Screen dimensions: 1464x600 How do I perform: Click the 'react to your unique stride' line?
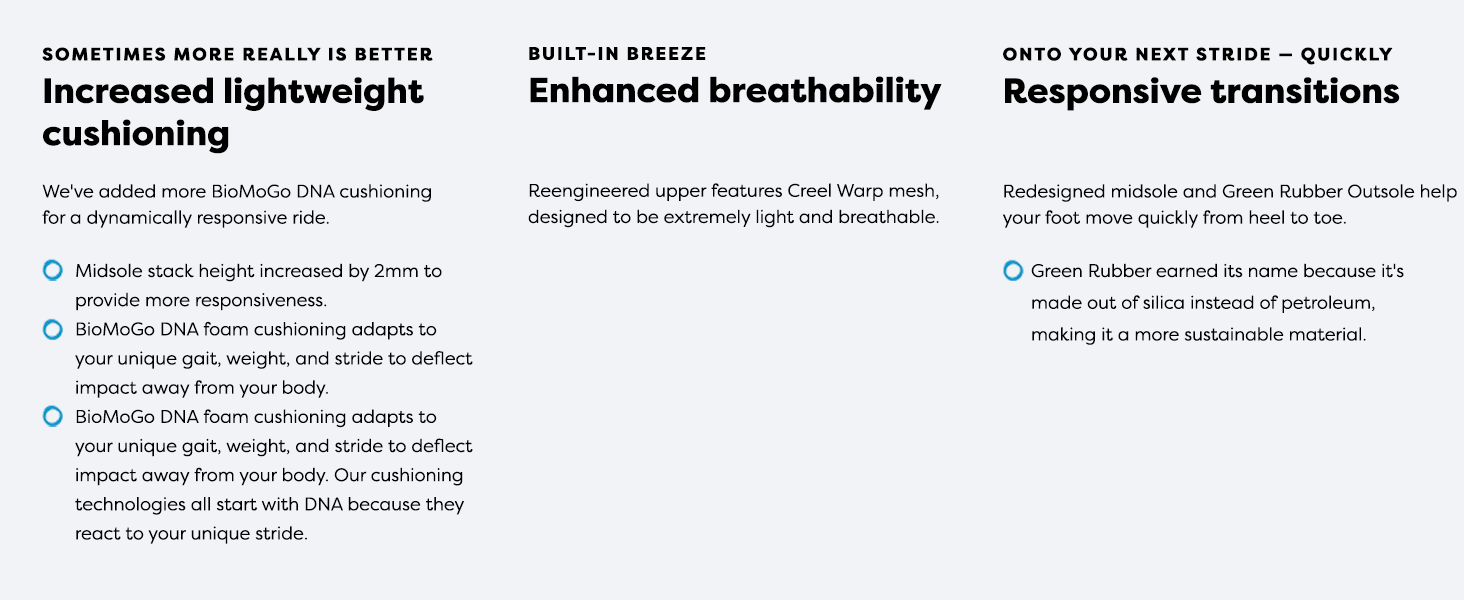pyautogui.click(x=191, y=534)
